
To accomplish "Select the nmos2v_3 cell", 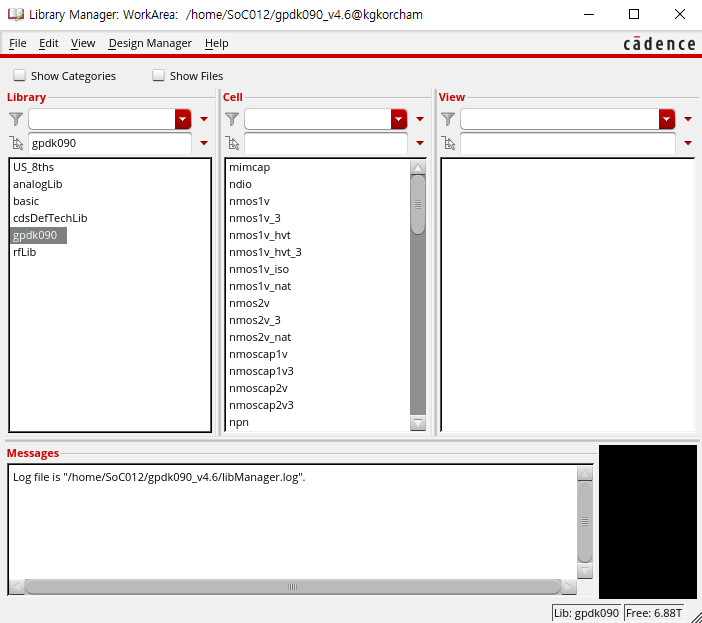I will click(x=255, y=320).
